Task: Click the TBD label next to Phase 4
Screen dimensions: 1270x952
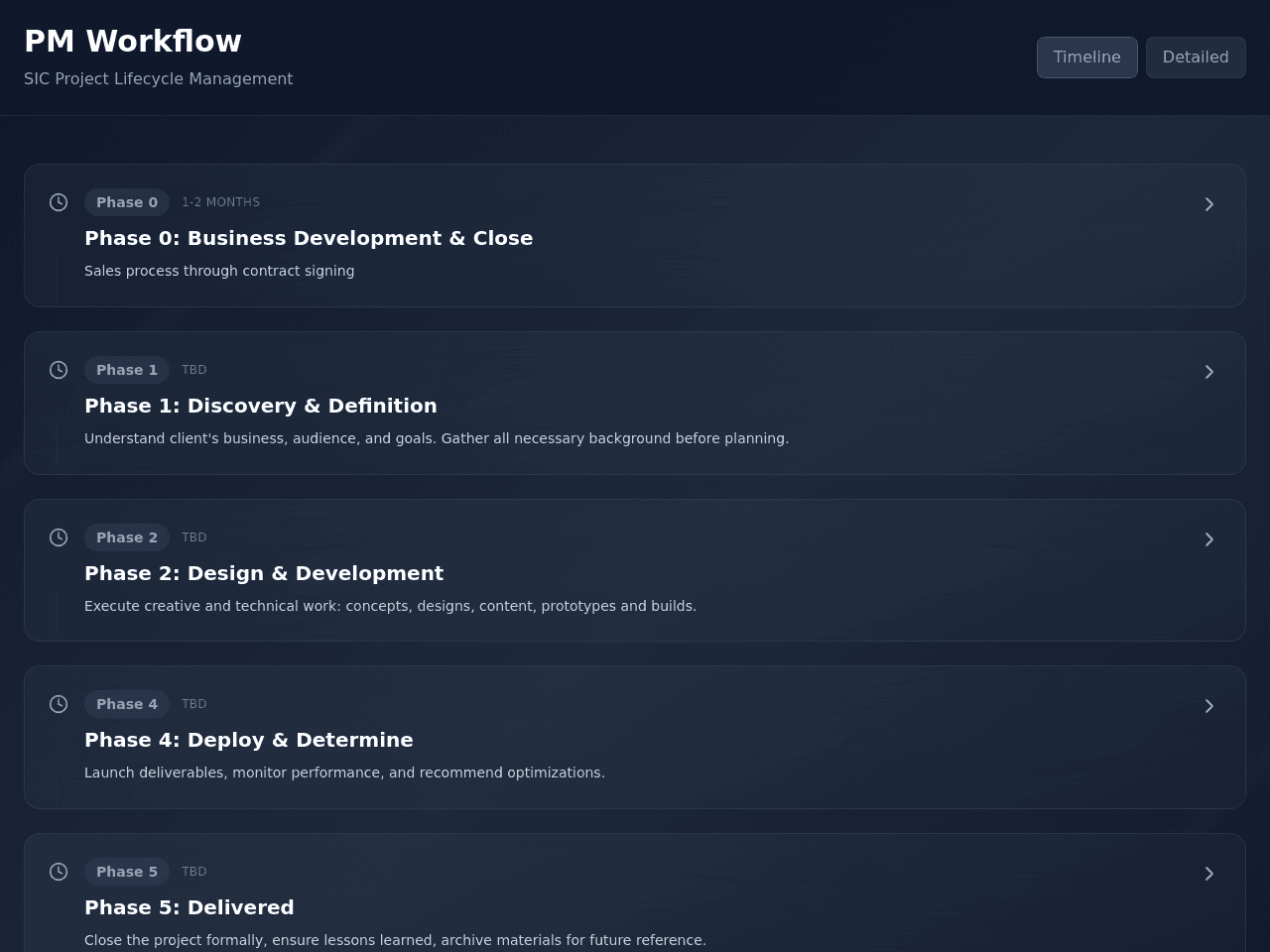Action: (x=194, y=704)
